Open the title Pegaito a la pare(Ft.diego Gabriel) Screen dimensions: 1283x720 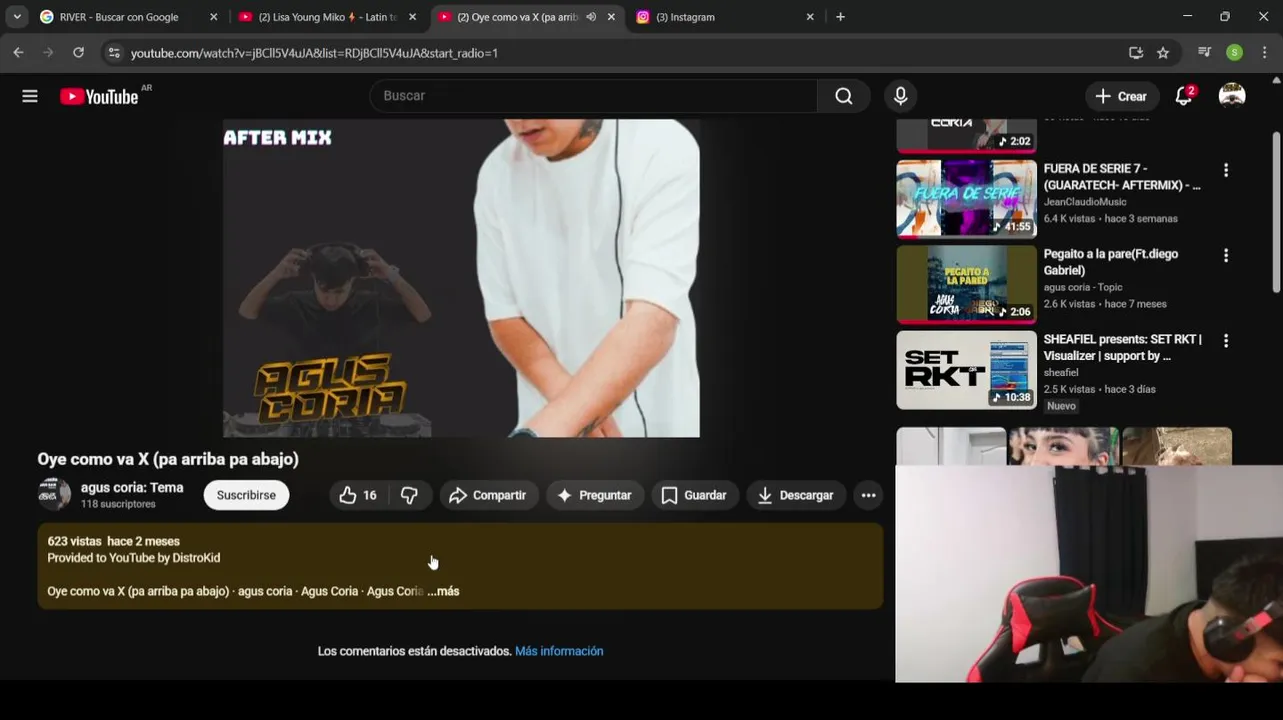coord(1111,262)
